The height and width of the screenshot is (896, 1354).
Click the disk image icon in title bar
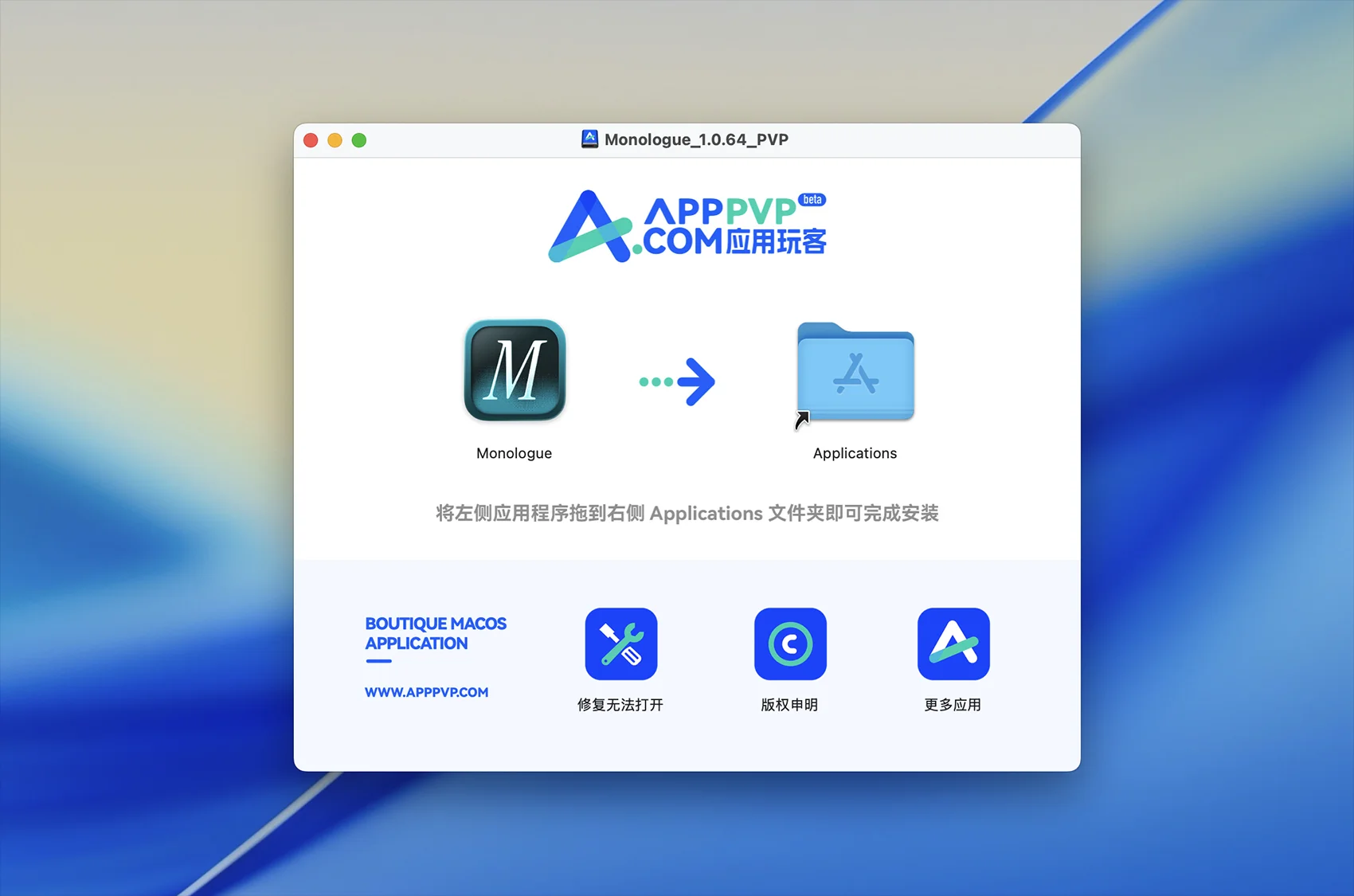tap(589, 139)
